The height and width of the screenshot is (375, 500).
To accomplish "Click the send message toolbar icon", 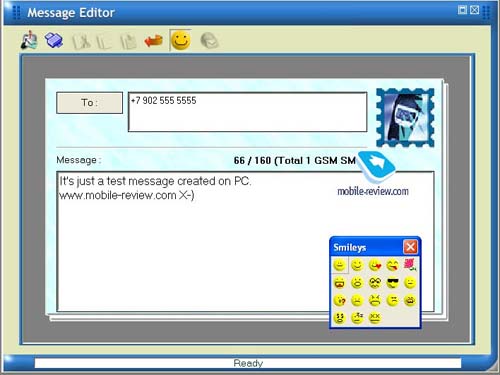I will [x=29, y=40].
